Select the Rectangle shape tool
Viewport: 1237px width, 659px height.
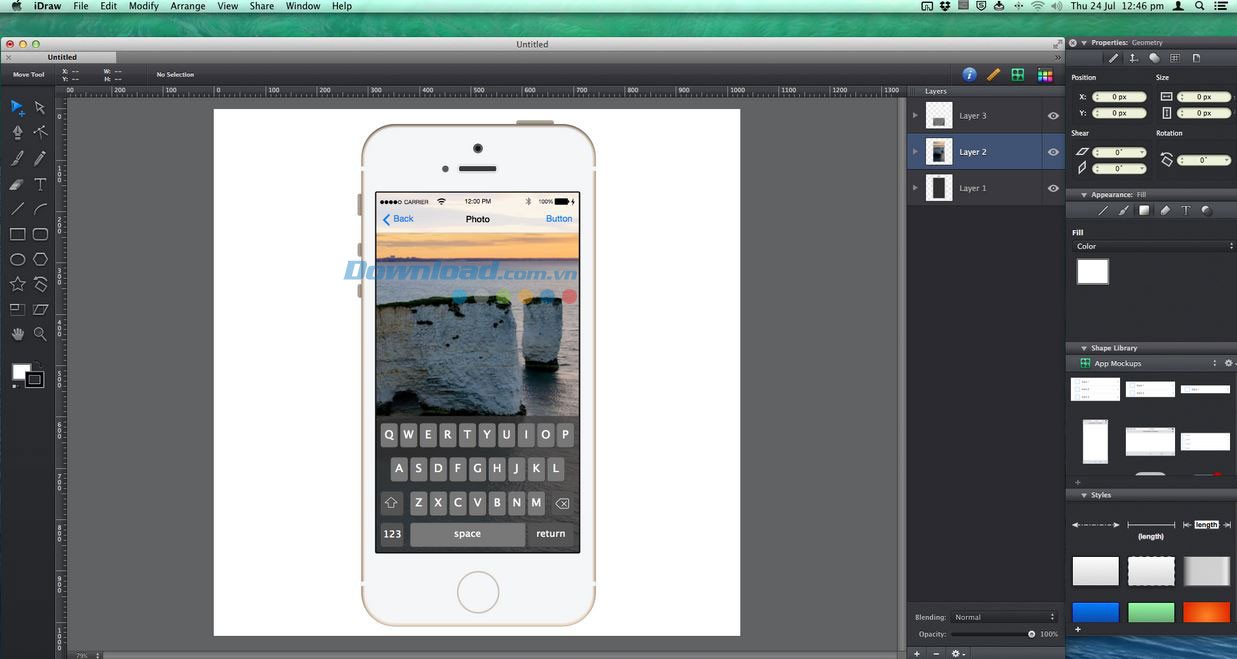[x=17, y=234]
